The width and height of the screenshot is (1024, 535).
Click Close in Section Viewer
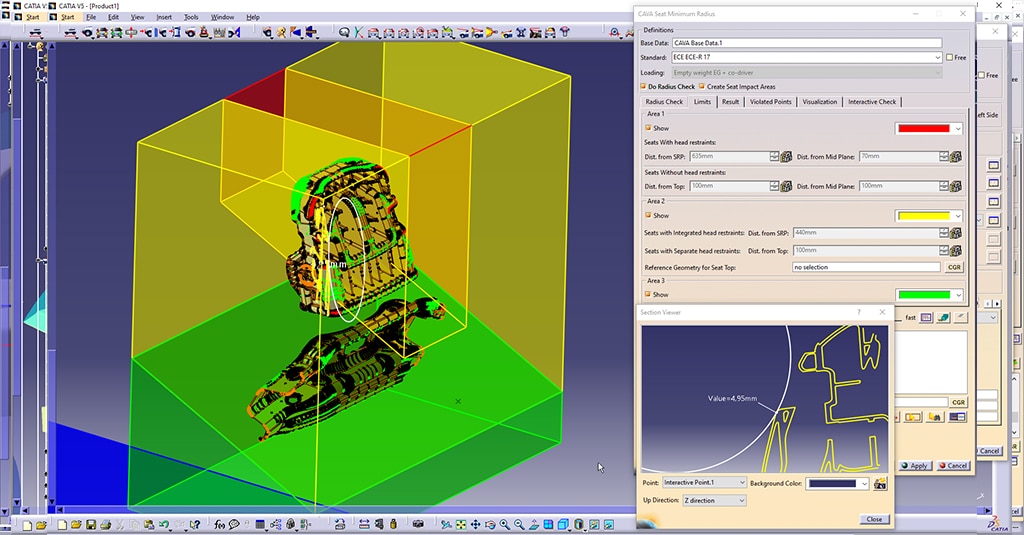click(874, 519)
